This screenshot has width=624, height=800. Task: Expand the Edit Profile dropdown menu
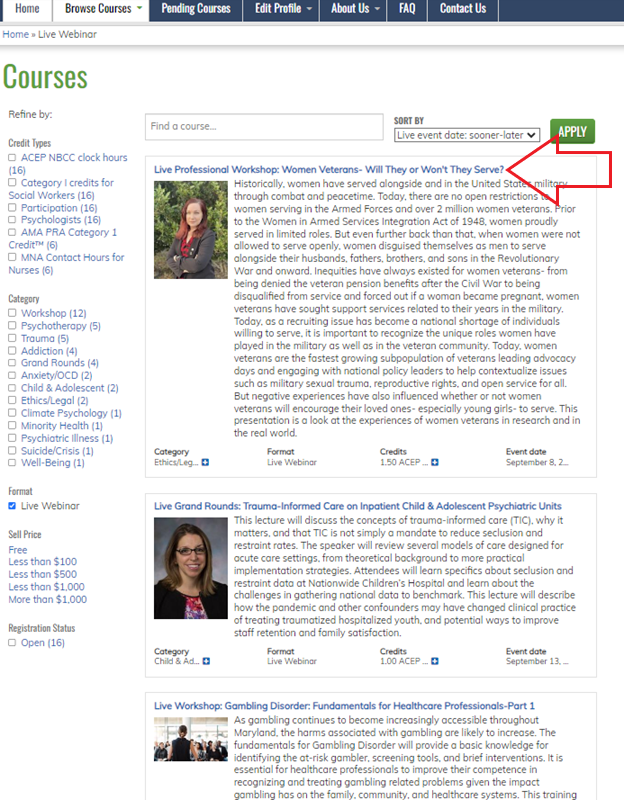[x=283, y=9]
